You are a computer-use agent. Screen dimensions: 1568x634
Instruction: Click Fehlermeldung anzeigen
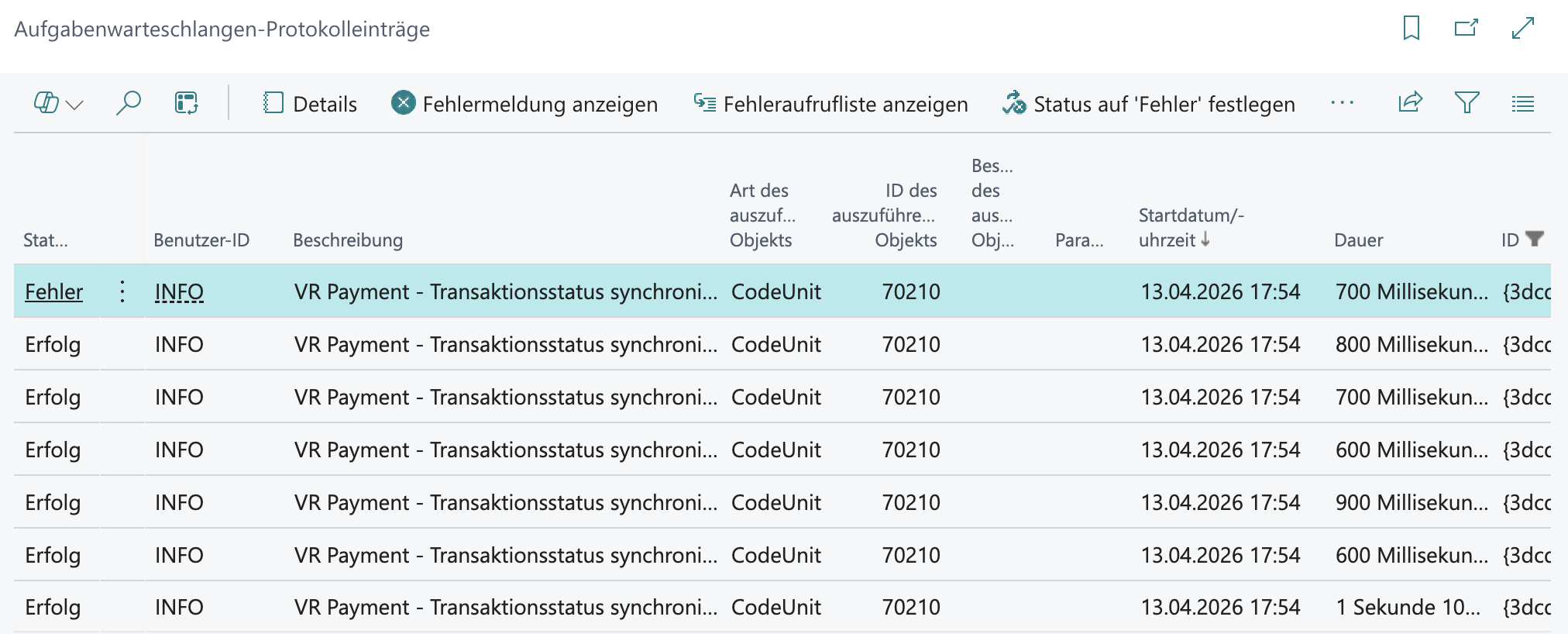click(524, 104)
